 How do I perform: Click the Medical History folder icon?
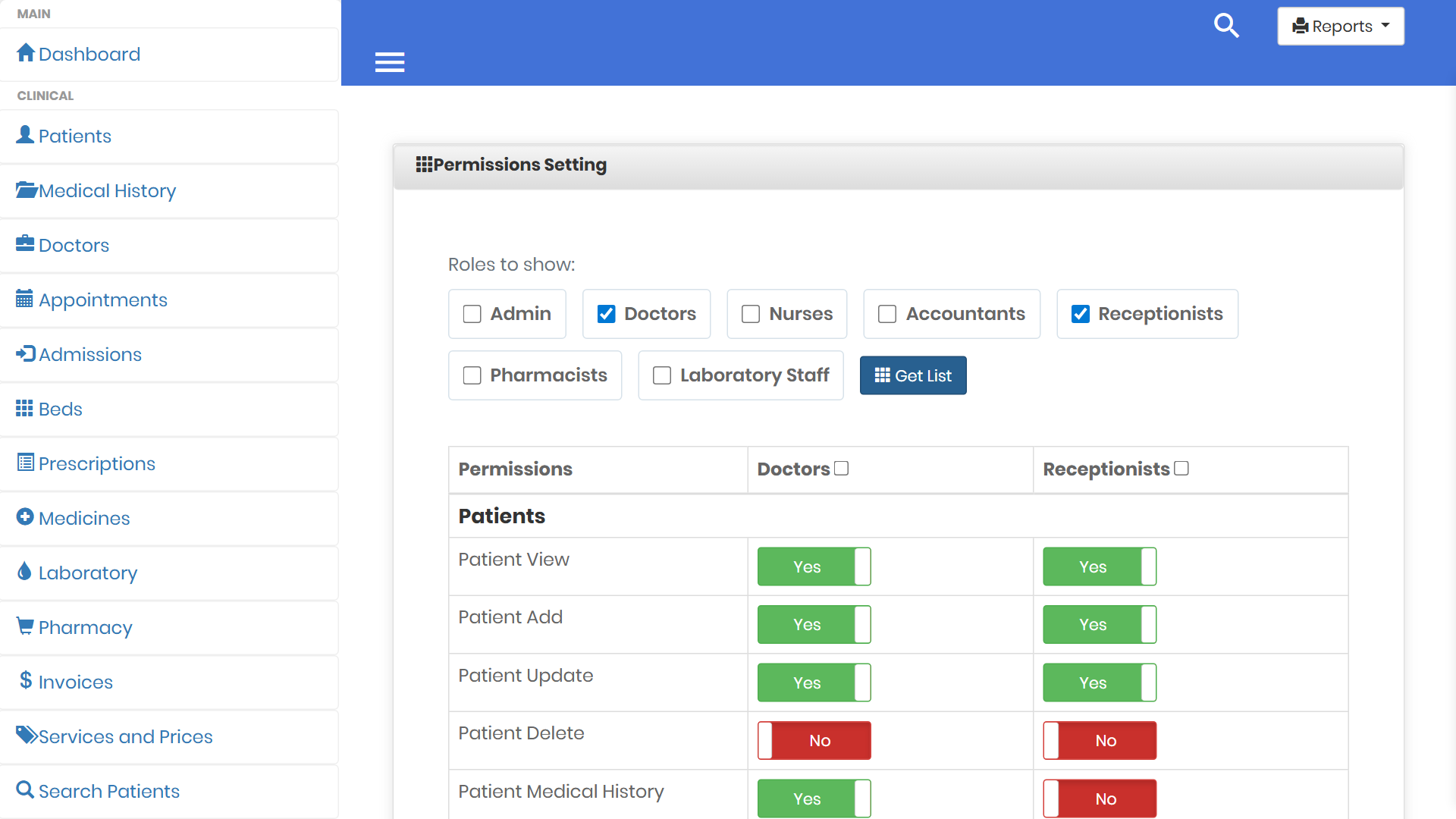[27, 190]
